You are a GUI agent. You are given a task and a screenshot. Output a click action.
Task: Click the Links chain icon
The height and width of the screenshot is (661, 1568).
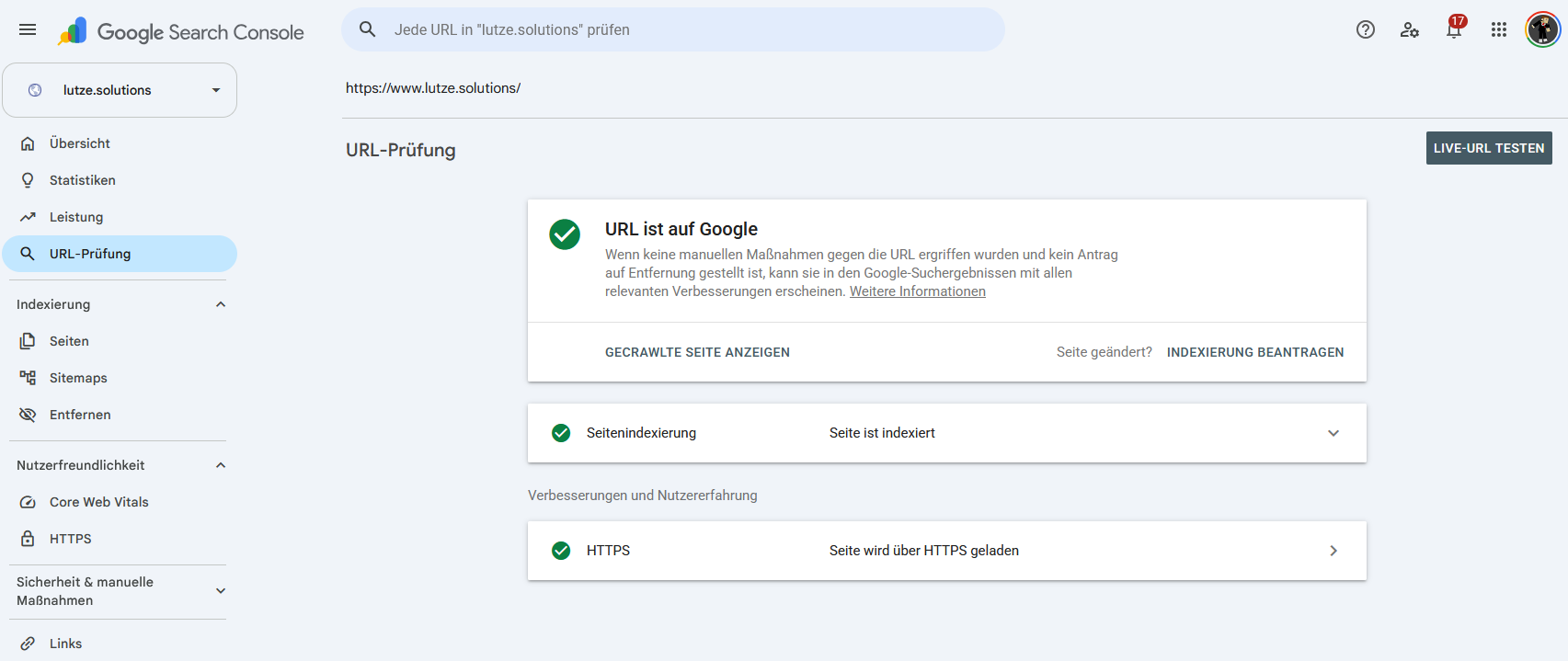(x=28, y=644)
